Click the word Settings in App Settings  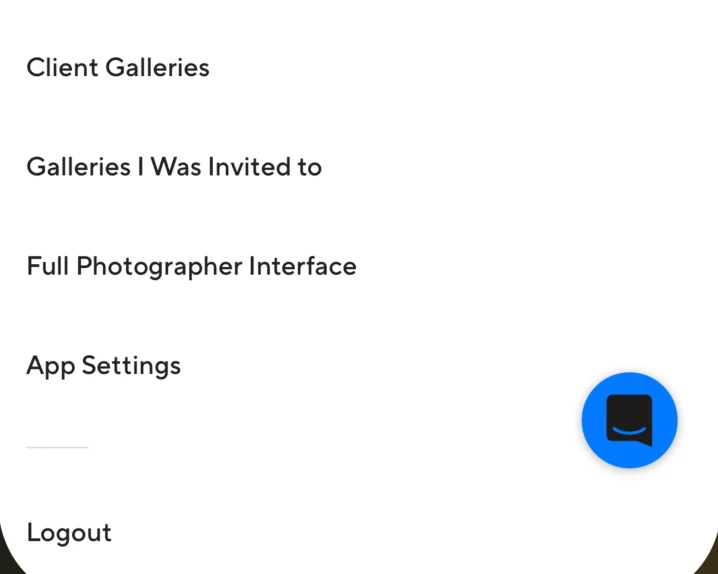(x=131, y=366)
